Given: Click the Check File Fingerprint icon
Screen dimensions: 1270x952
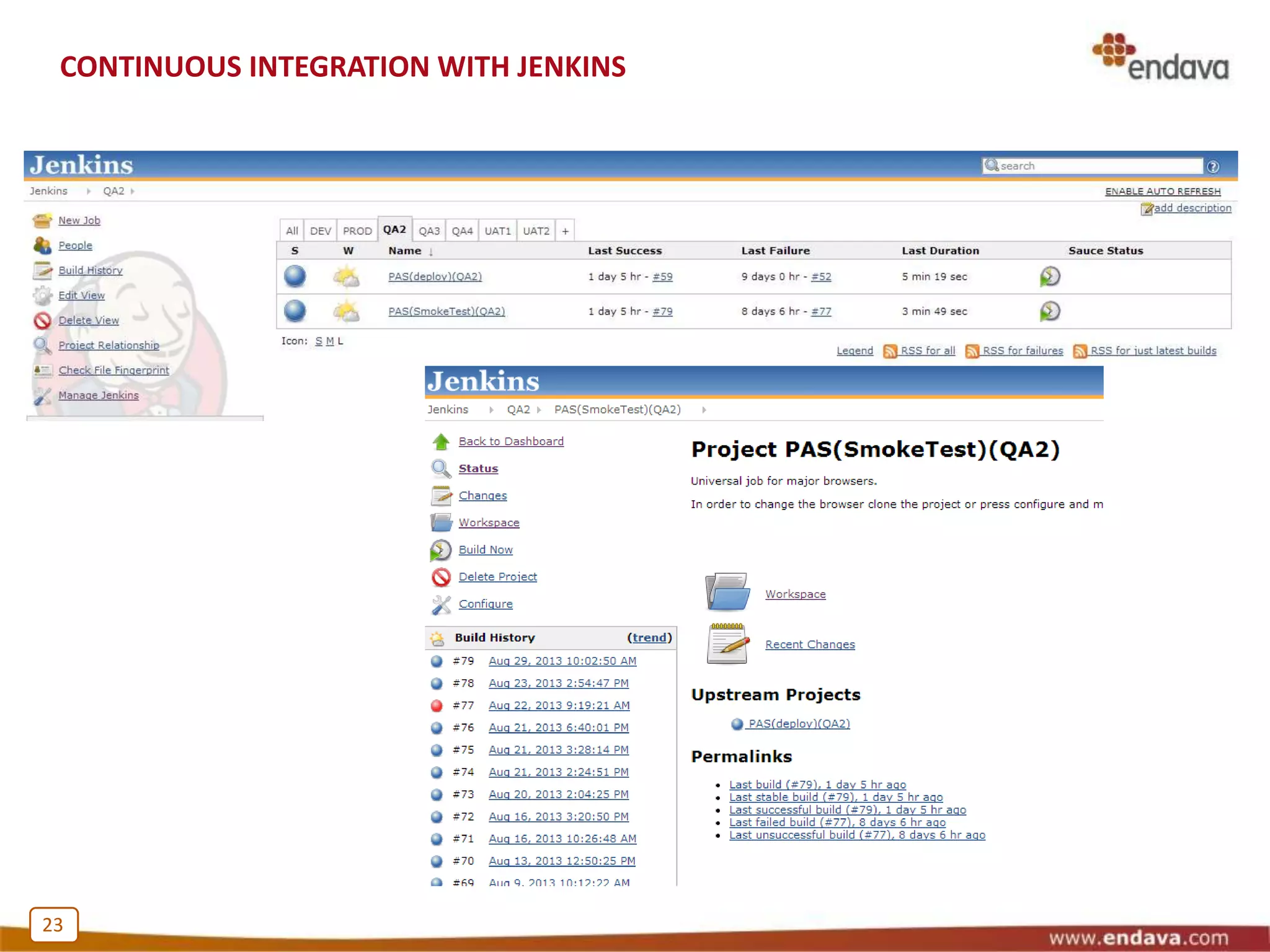Looking at the screenshot, I should click(42, 371).
